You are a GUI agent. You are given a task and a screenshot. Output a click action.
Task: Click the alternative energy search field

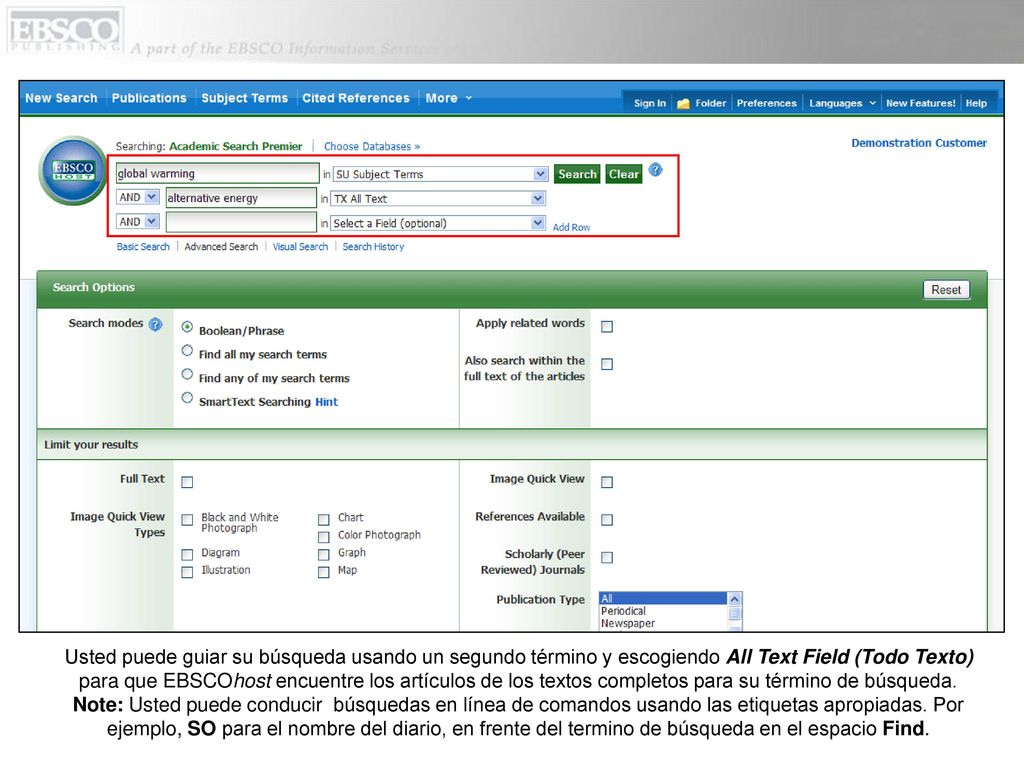241,198
